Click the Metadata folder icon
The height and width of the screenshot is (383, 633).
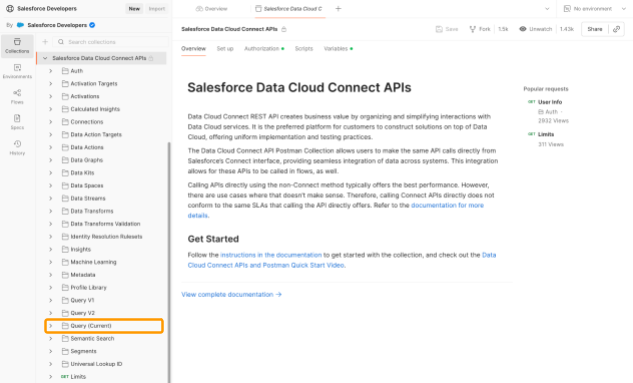(65, 274)
